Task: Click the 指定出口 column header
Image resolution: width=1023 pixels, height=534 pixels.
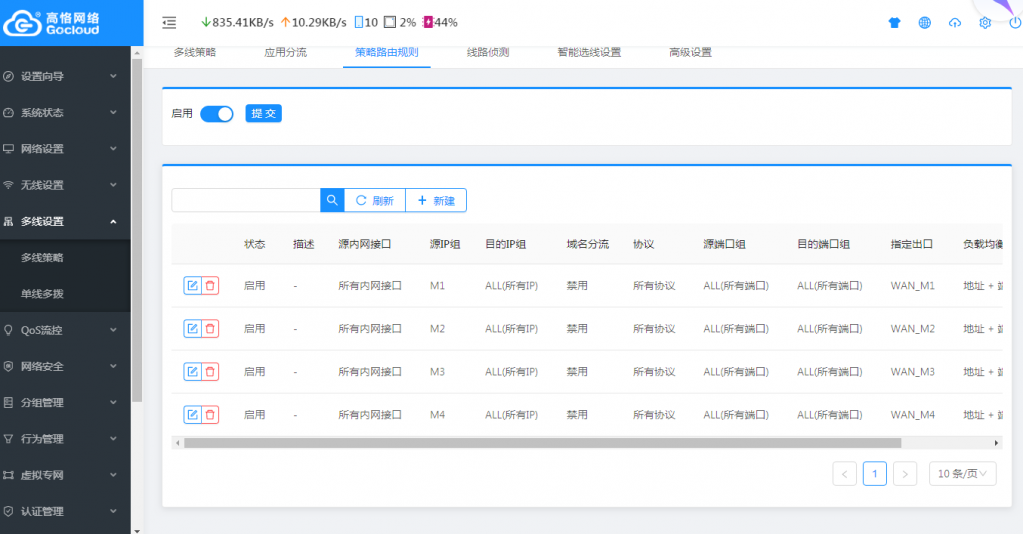Action: coord(911,244)
